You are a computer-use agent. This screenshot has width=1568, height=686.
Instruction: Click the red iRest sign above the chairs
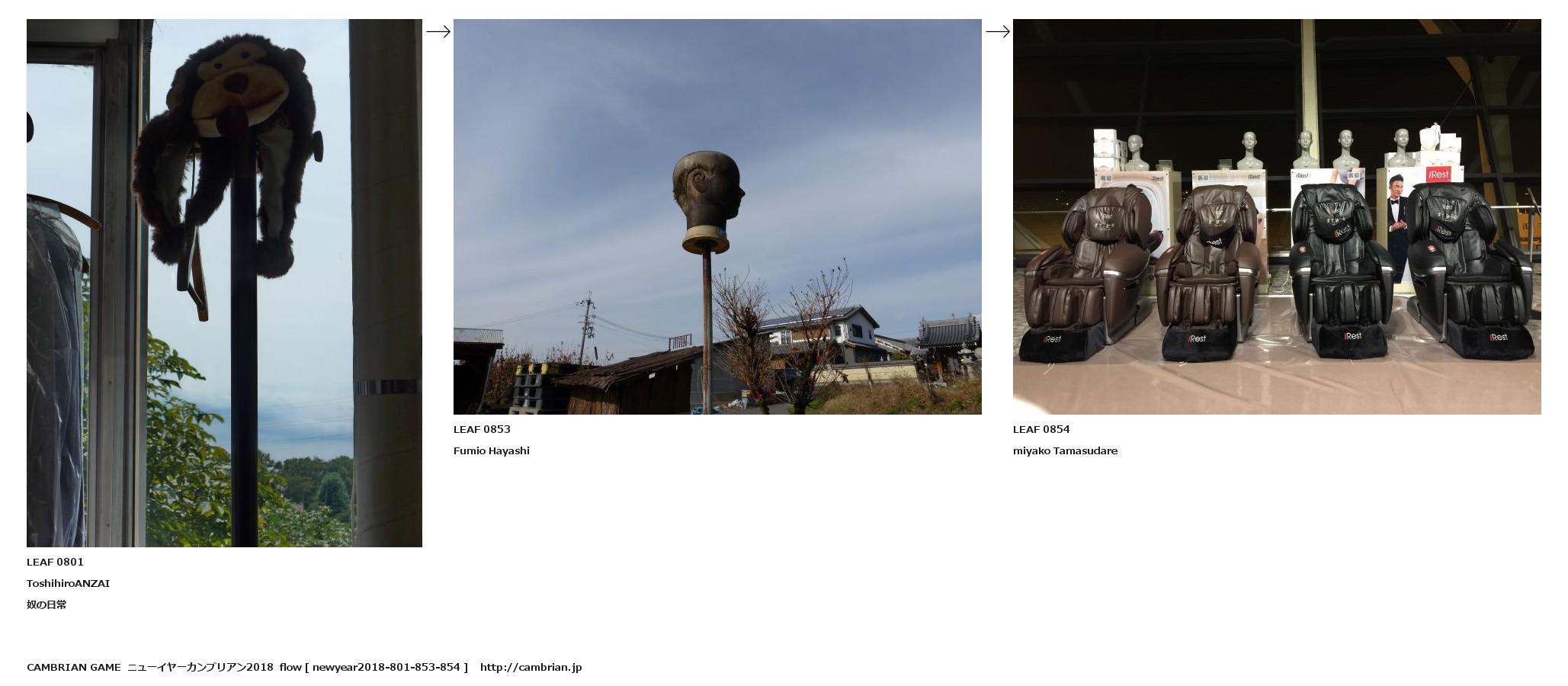point(1438,175)
